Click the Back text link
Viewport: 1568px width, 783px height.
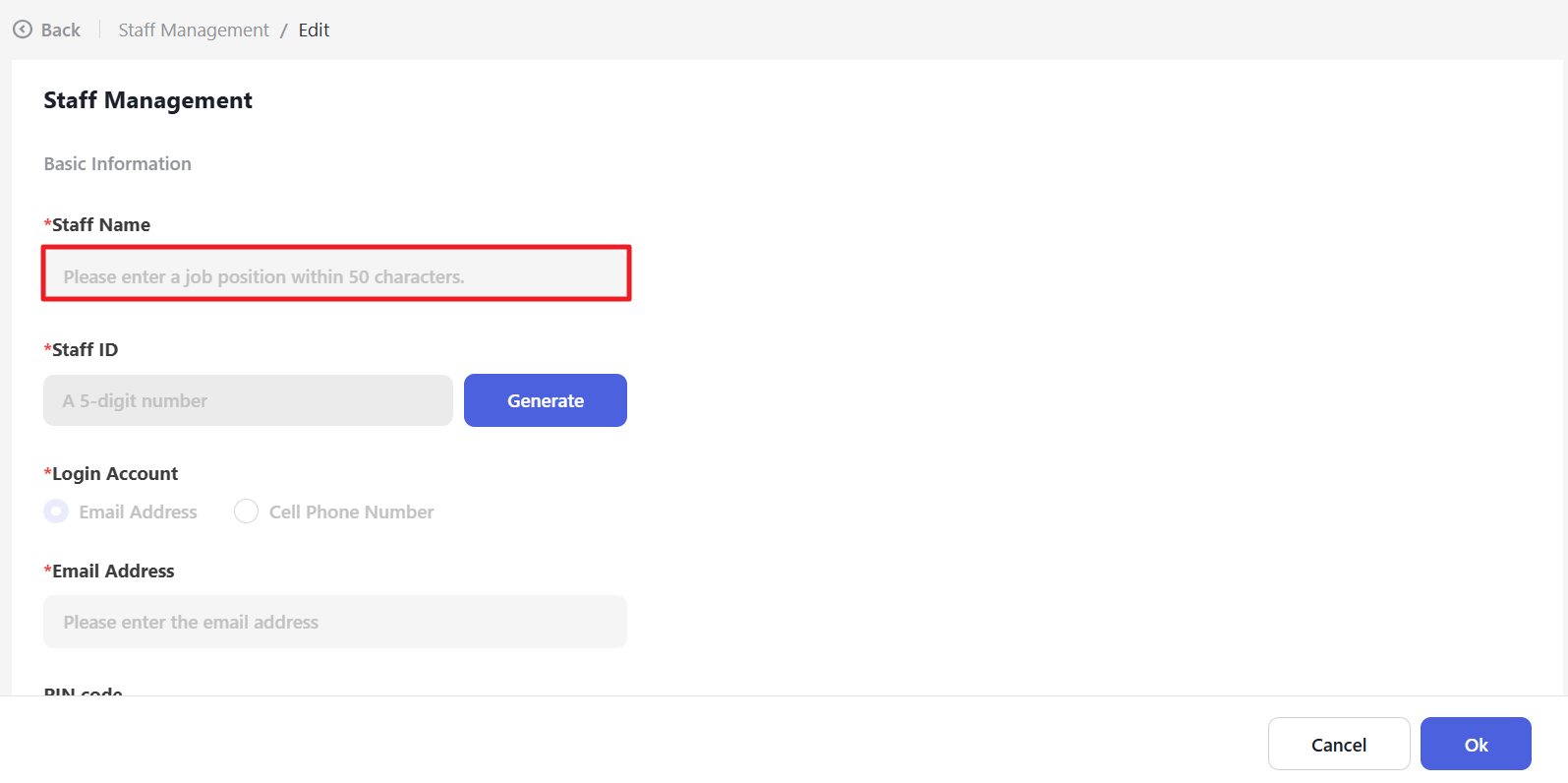(x=61, y=30)
